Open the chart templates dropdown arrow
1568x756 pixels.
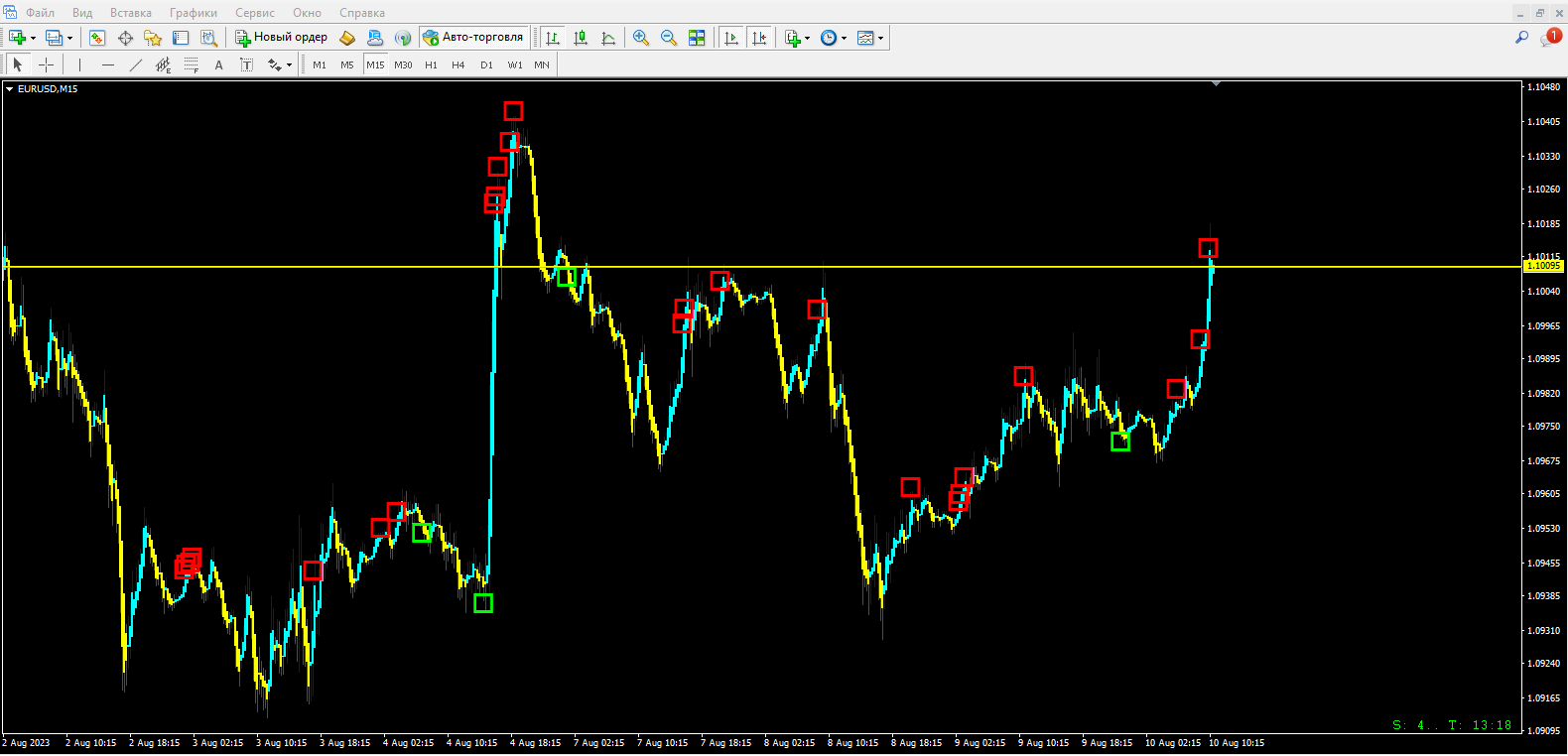coord(881,39)
